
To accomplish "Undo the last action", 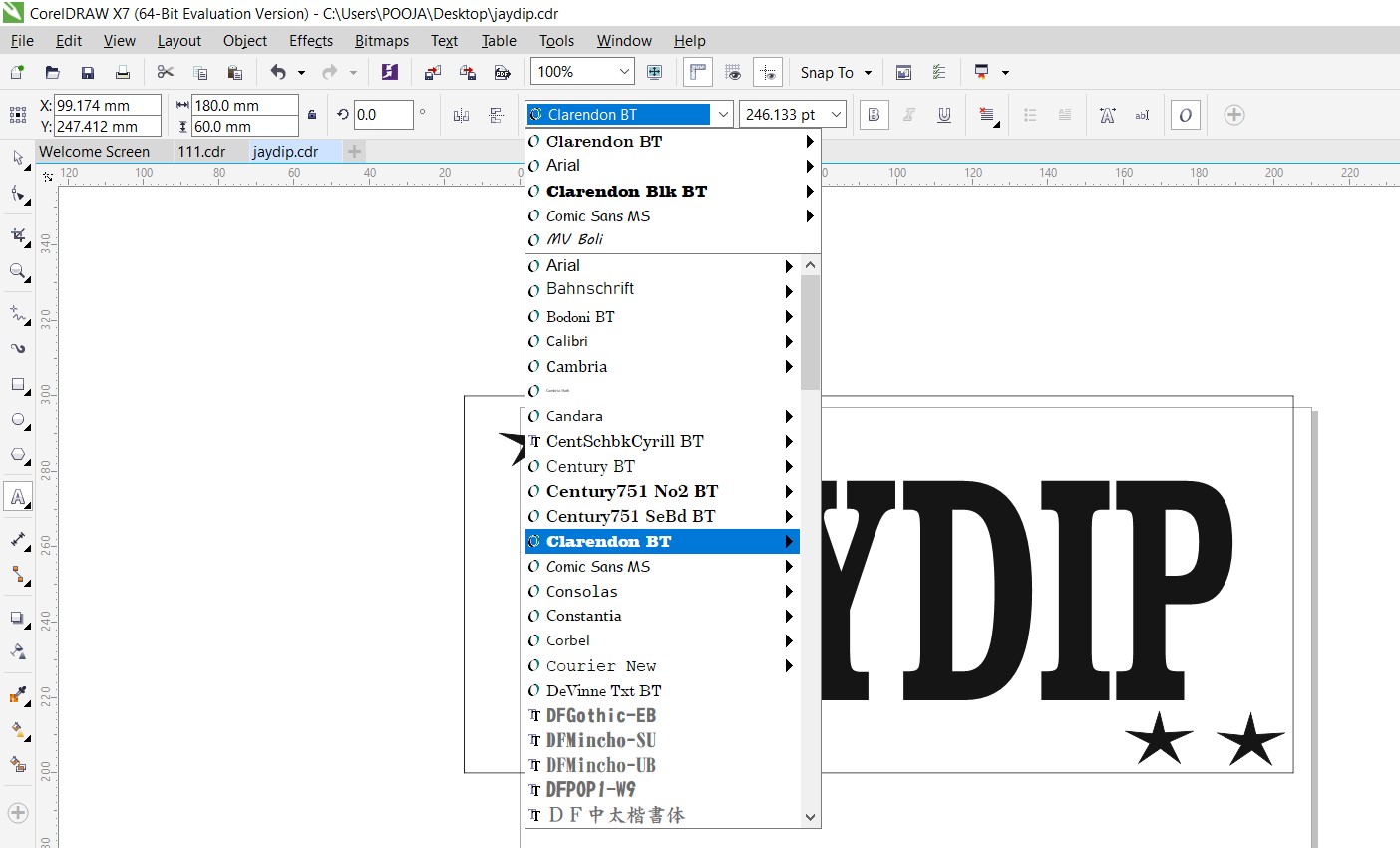I will pyautogui.click(x=278, y=72).
